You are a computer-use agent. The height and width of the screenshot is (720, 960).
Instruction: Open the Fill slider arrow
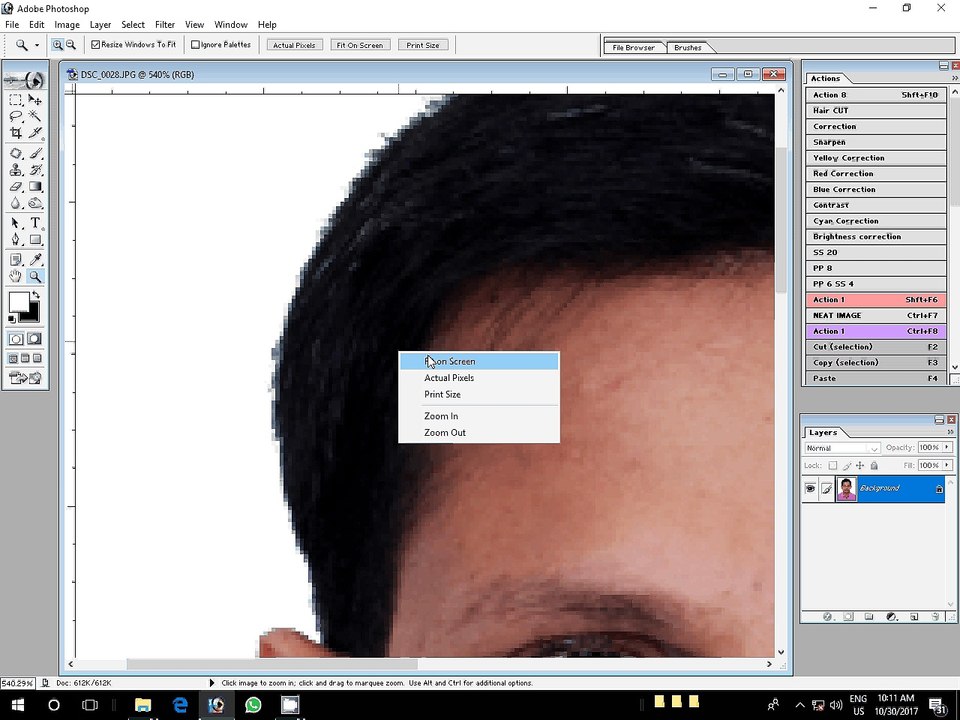coord(947,465)
